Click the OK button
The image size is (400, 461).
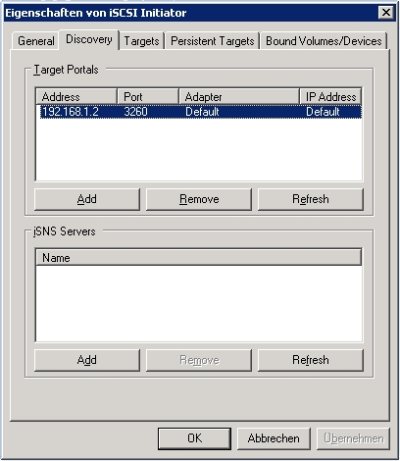(x=194, y=438)
